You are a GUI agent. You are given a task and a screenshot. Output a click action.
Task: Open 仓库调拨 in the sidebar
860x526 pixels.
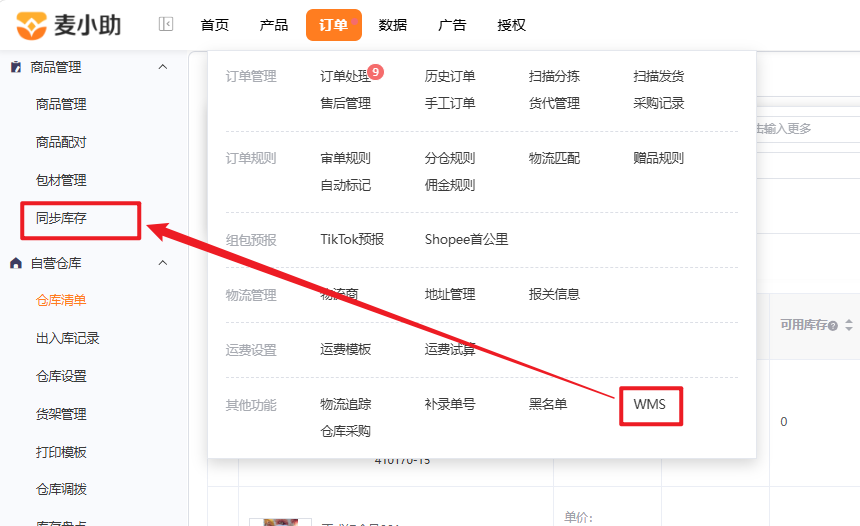click(x=61, y=489)
